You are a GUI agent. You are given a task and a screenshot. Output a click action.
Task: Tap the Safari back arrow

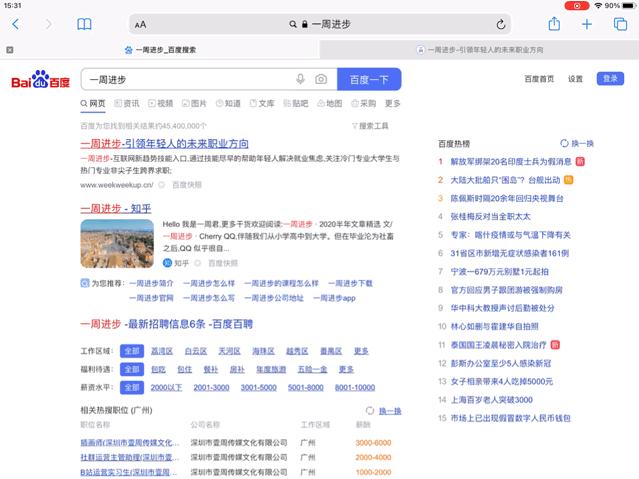click(x=15, y=24)
